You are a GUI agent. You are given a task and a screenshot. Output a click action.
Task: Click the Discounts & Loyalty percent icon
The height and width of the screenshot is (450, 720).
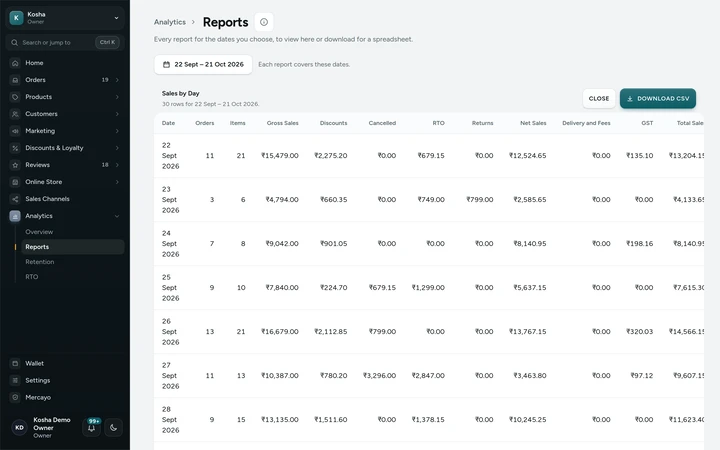click(15, 148)
